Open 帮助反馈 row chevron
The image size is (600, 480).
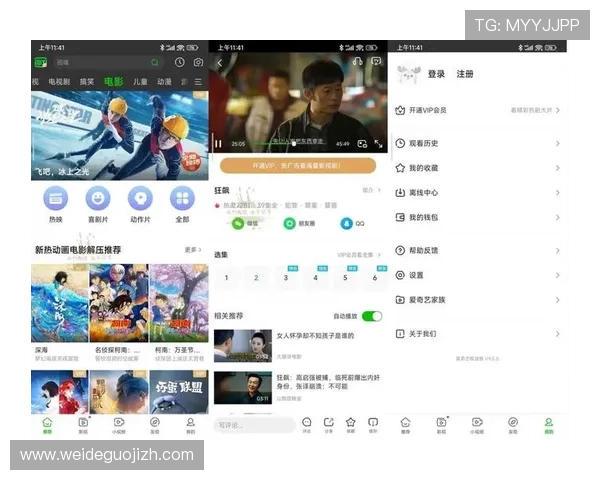(x=558, y=251)
